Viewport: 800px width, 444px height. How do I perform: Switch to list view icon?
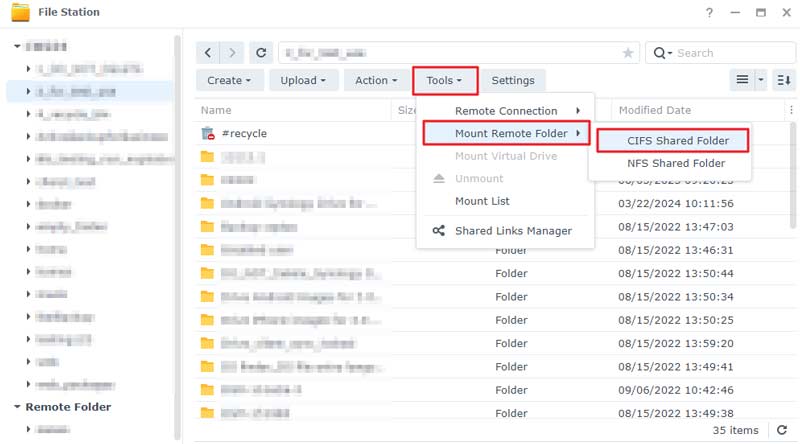tap(742, 80)
